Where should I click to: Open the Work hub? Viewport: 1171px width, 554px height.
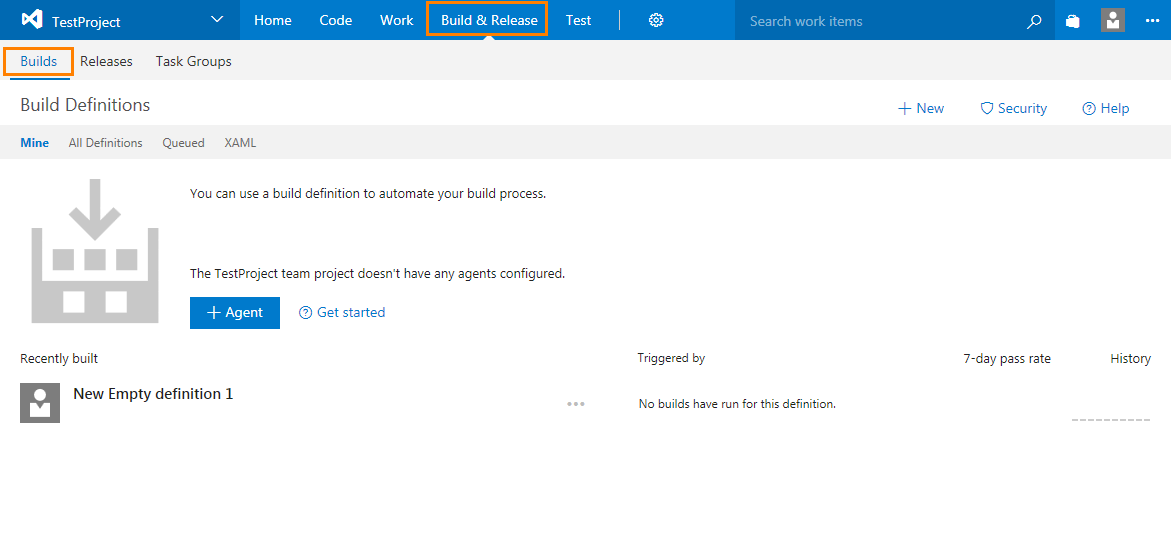point(397,20)
